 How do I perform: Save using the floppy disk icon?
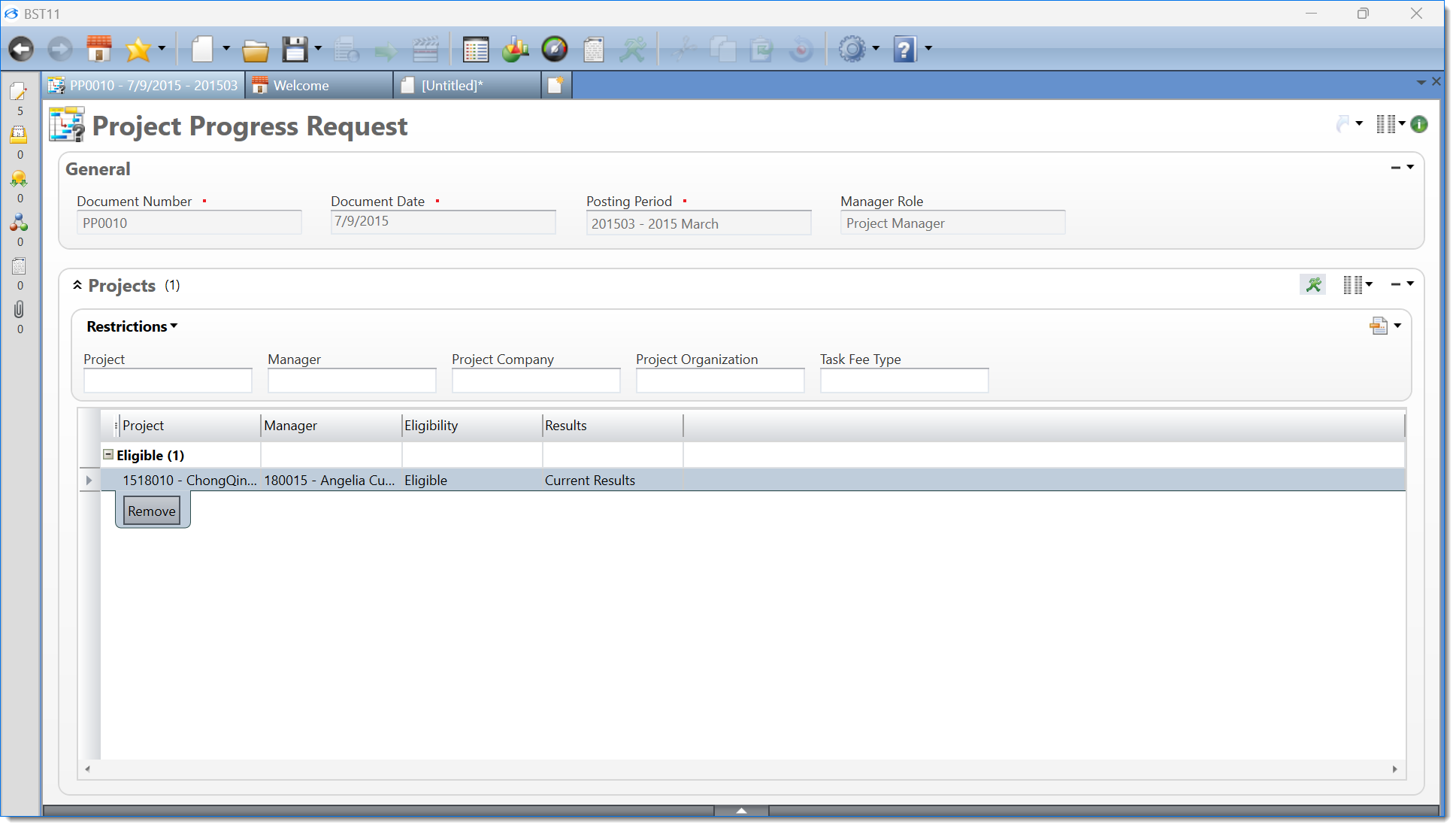295,50
